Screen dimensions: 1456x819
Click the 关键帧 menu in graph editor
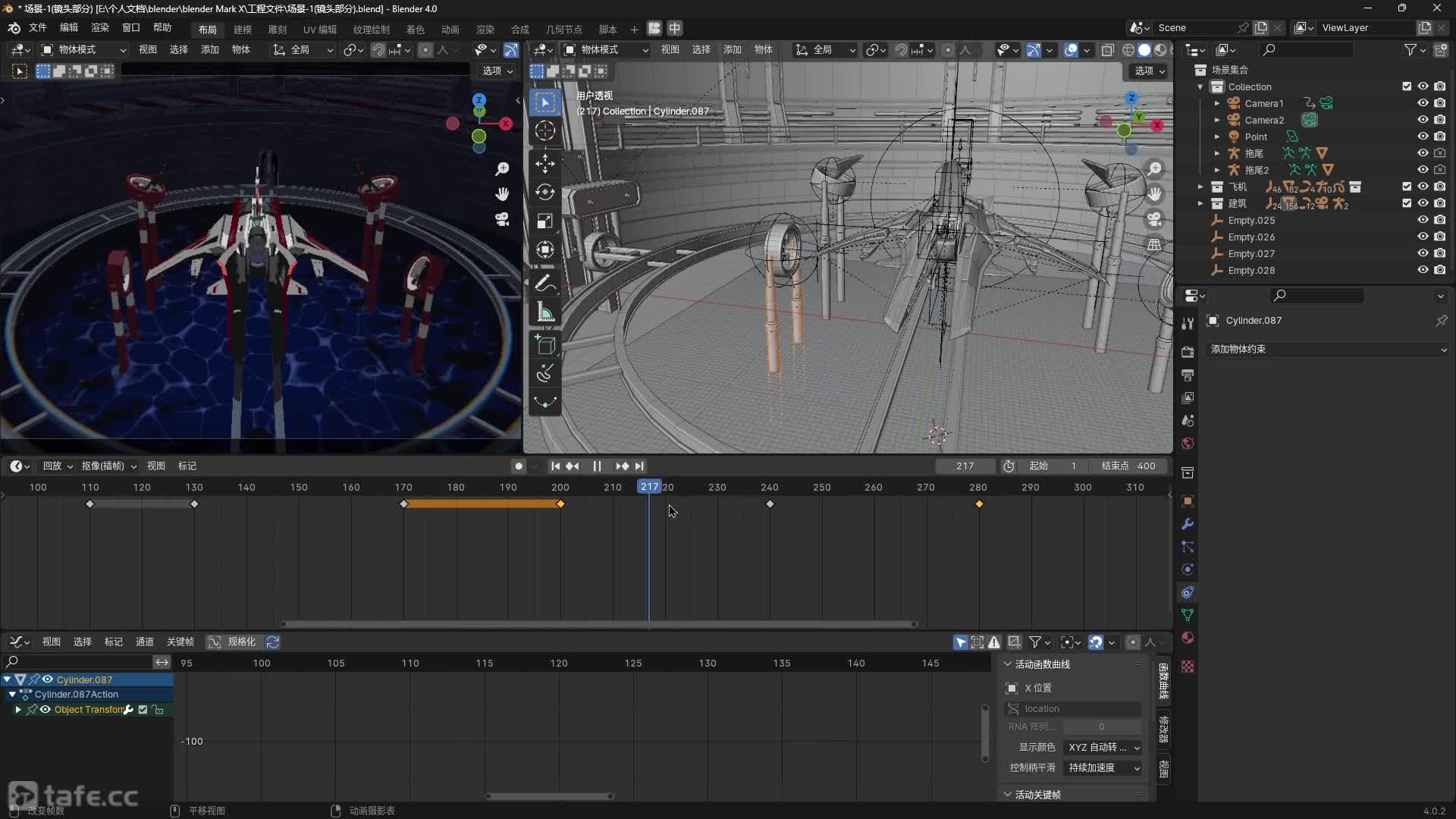click(x=180, y=642)
